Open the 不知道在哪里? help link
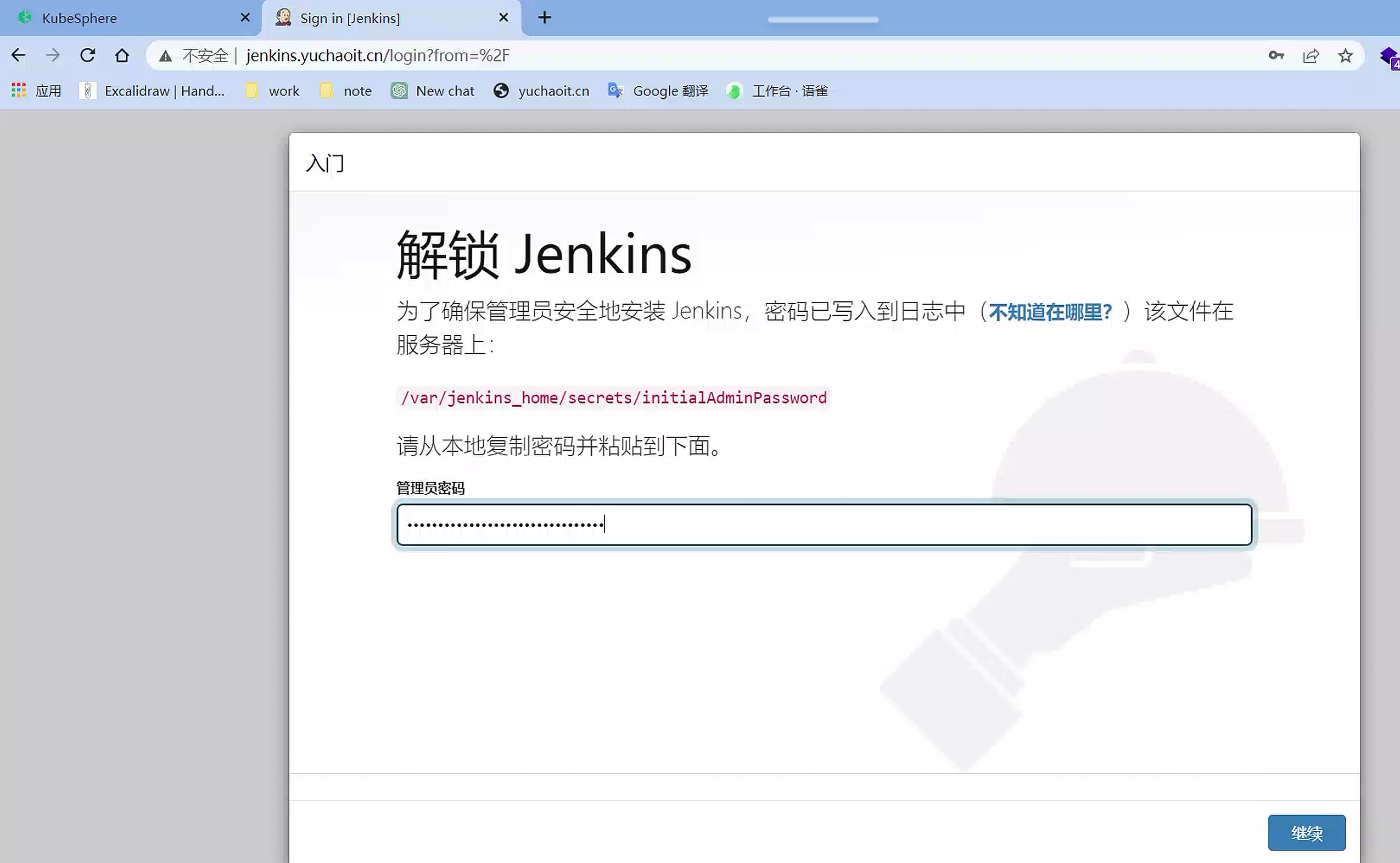The height and width of the screenshot is (863, 1400). 1050,312
